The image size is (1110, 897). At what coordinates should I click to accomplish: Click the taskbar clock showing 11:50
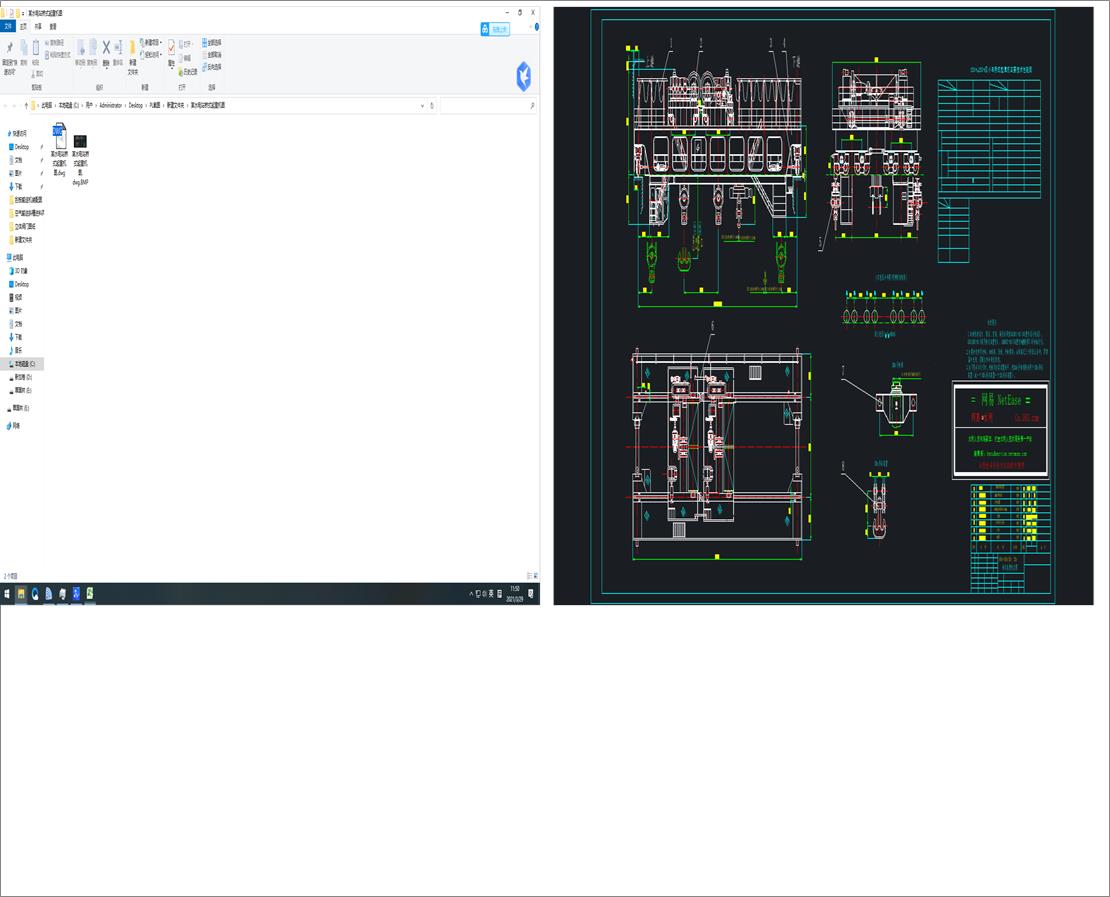click(x=515, y=594)
